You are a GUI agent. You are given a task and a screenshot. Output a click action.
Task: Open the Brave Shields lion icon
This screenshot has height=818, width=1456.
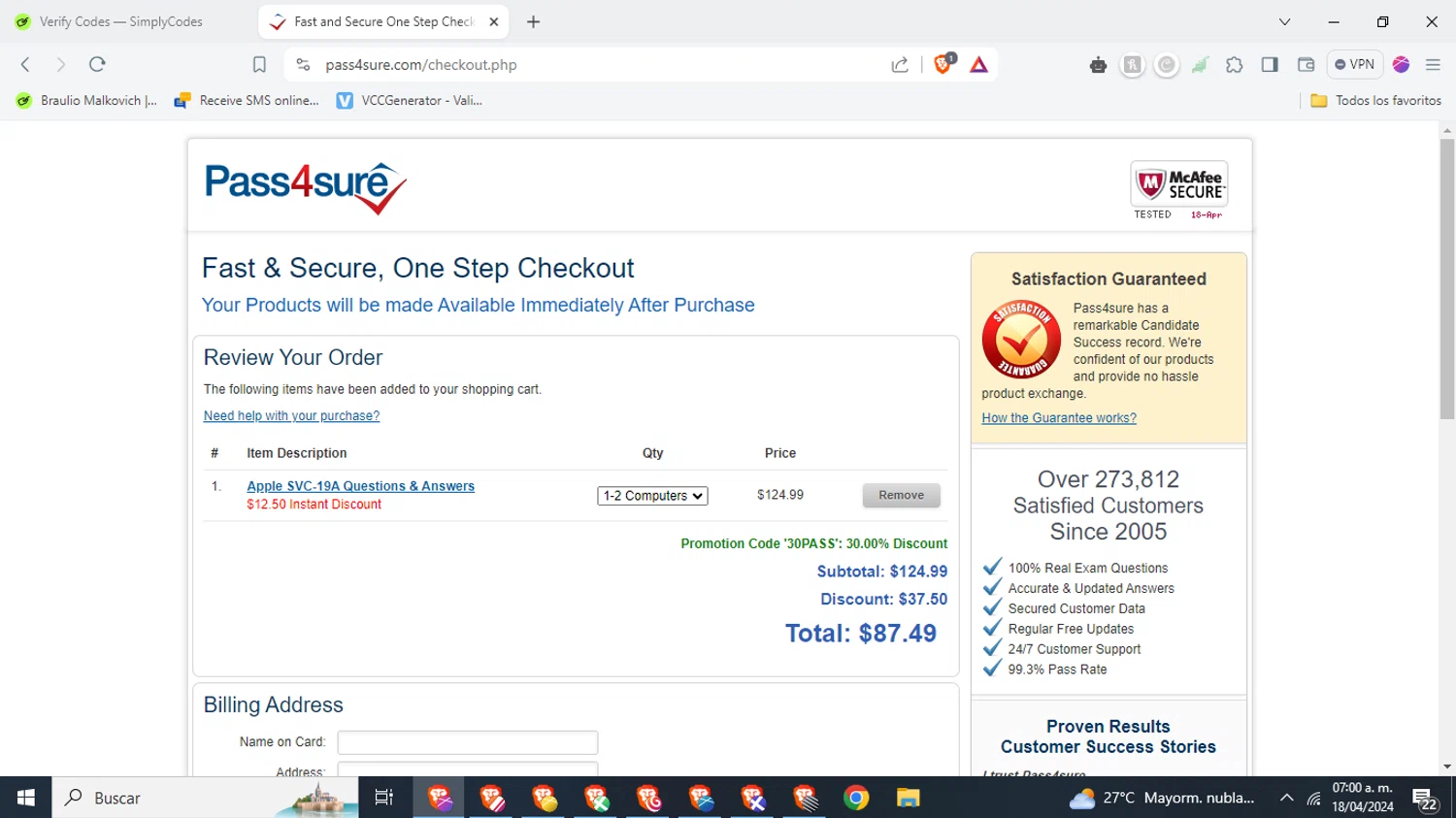point(943,64)
